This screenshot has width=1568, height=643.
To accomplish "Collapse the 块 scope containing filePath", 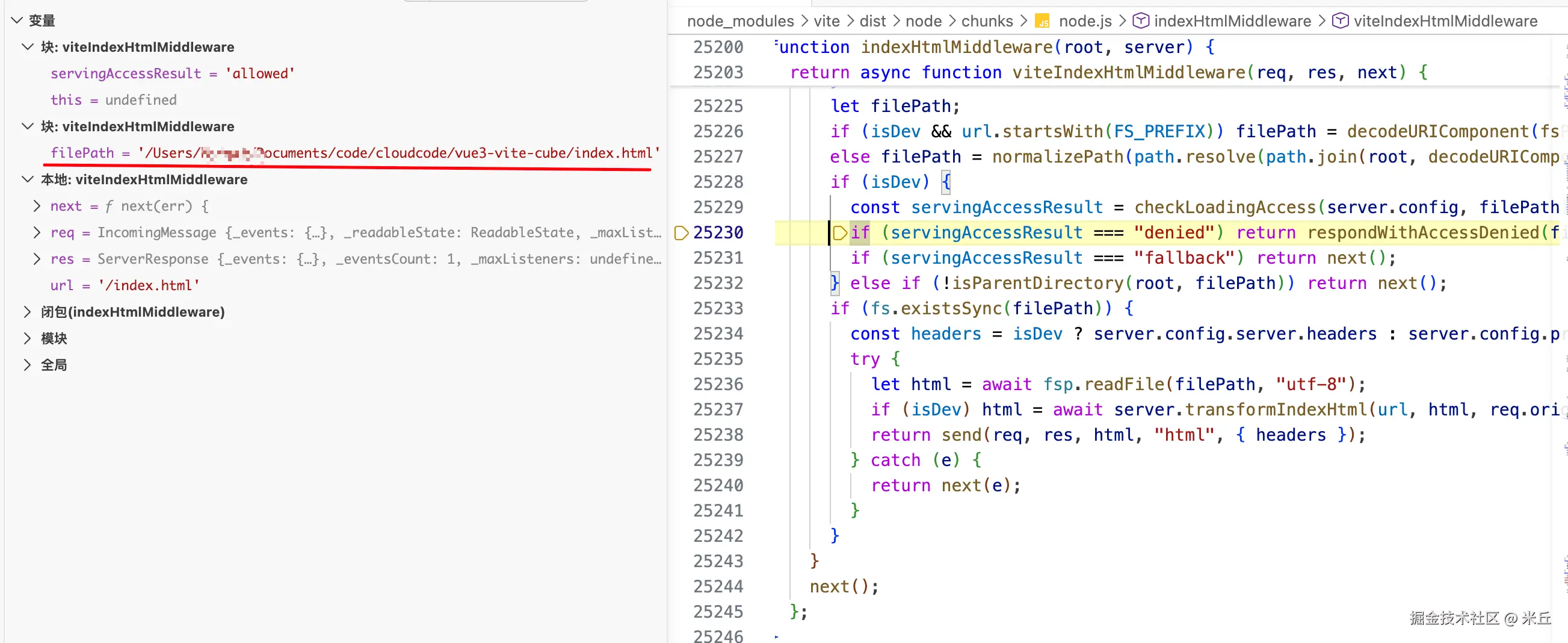I will pos(28,126).
